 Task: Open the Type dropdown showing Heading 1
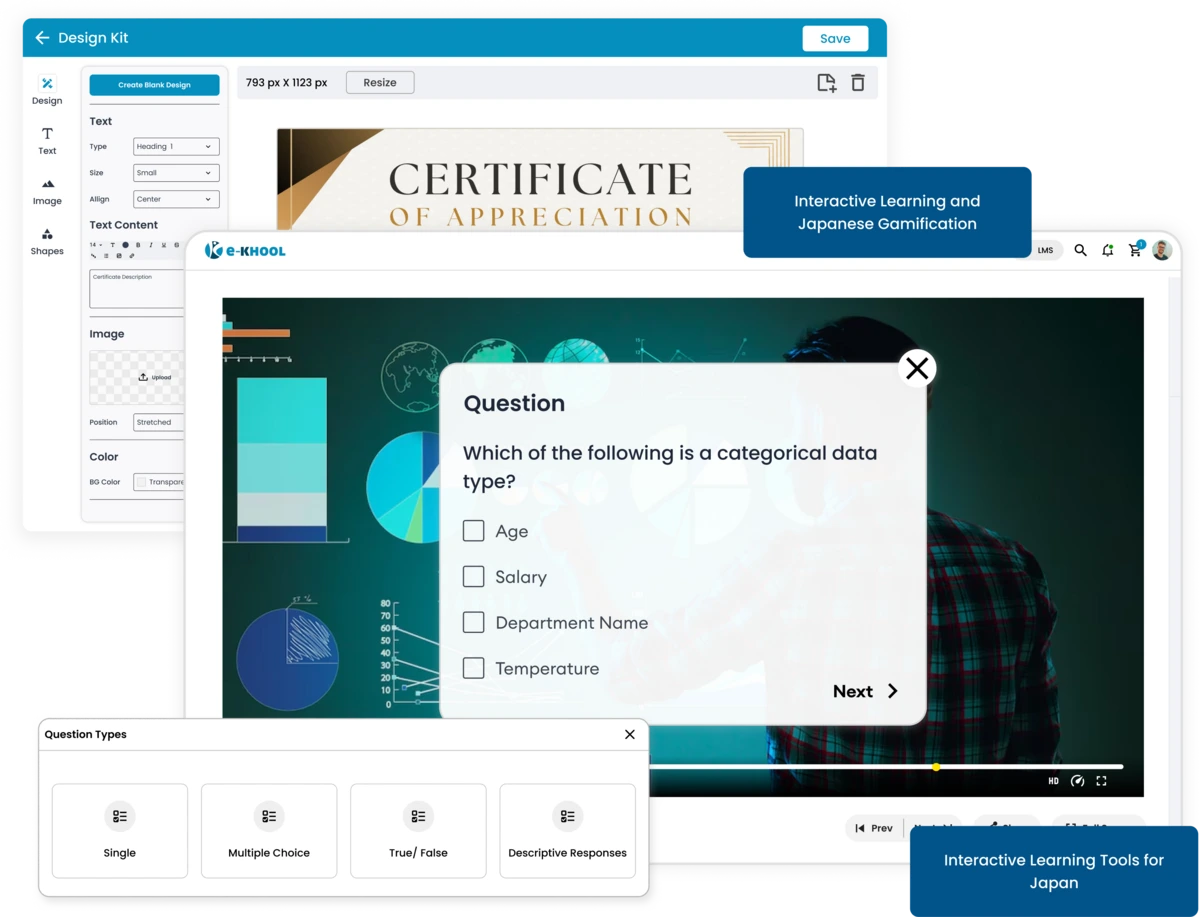(x=176, y=147)
